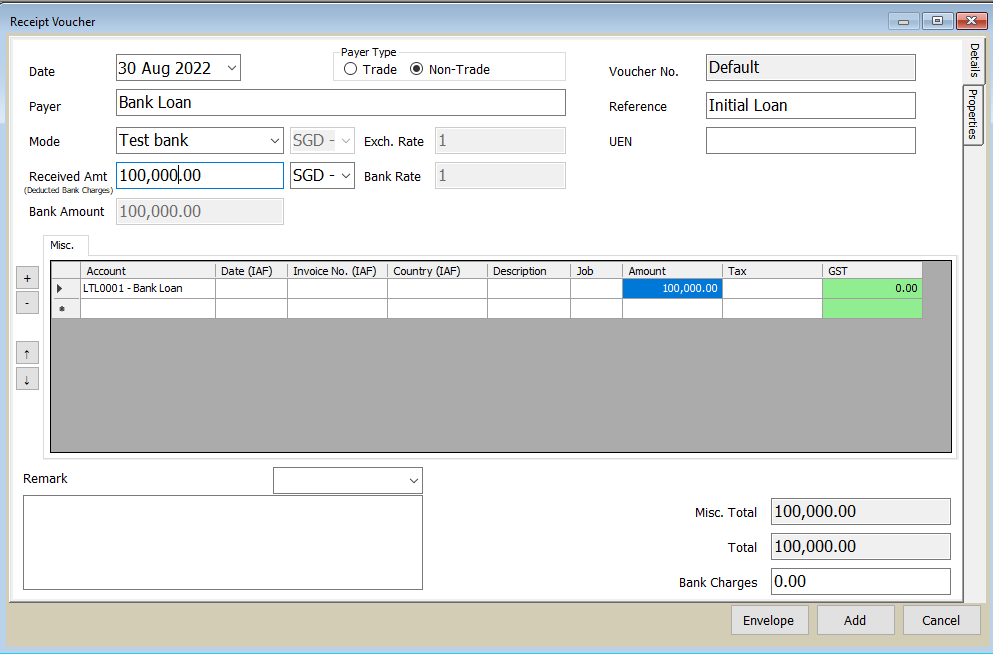Click the Cancel button
Image resolution: width=993 pixels, height=654 pixels.
coord(941,620)
